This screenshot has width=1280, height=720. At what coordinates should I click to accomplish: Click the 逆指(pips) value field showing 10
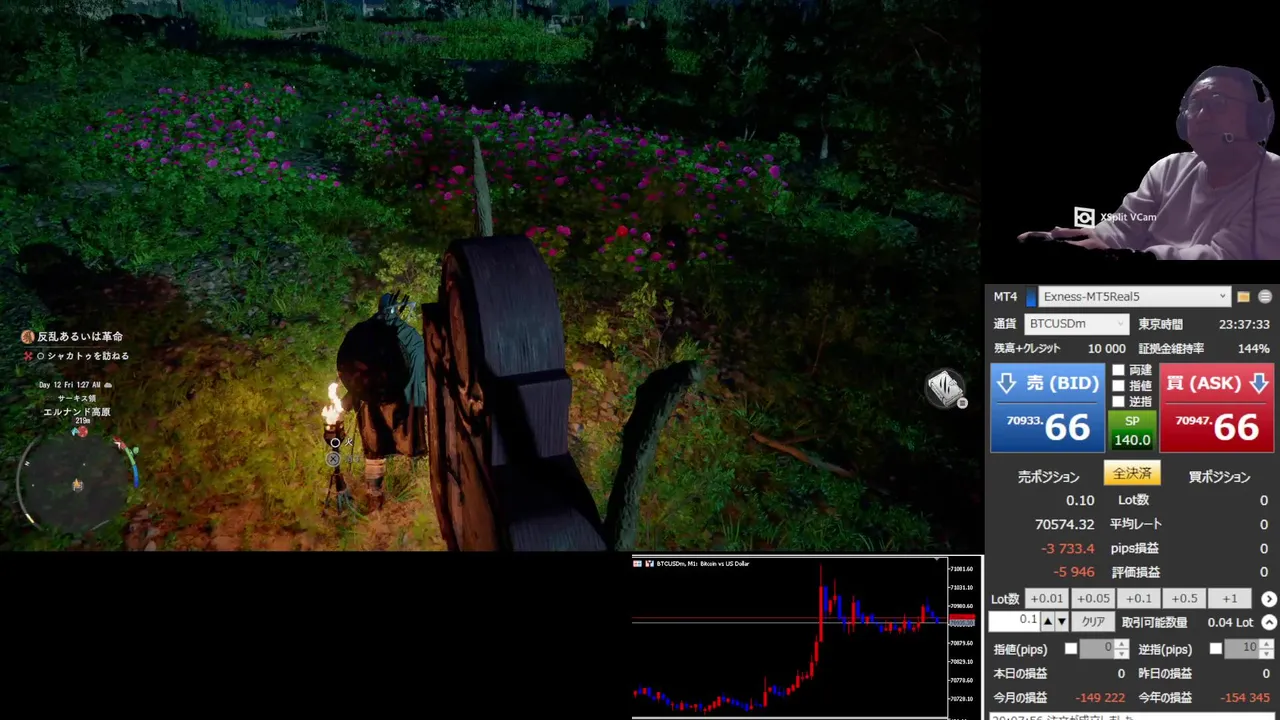(1242, 649)
